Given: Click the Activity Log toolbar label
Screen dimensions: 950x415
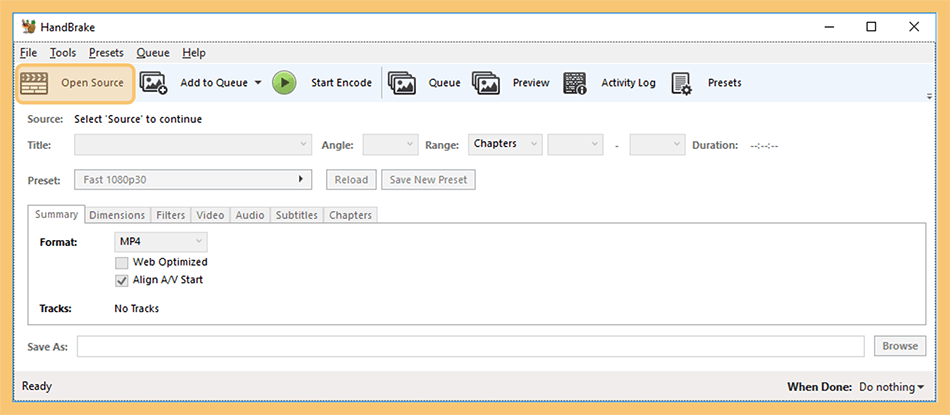Looking at the screenshot, I should pyautogui.click(x=628, y=83).
